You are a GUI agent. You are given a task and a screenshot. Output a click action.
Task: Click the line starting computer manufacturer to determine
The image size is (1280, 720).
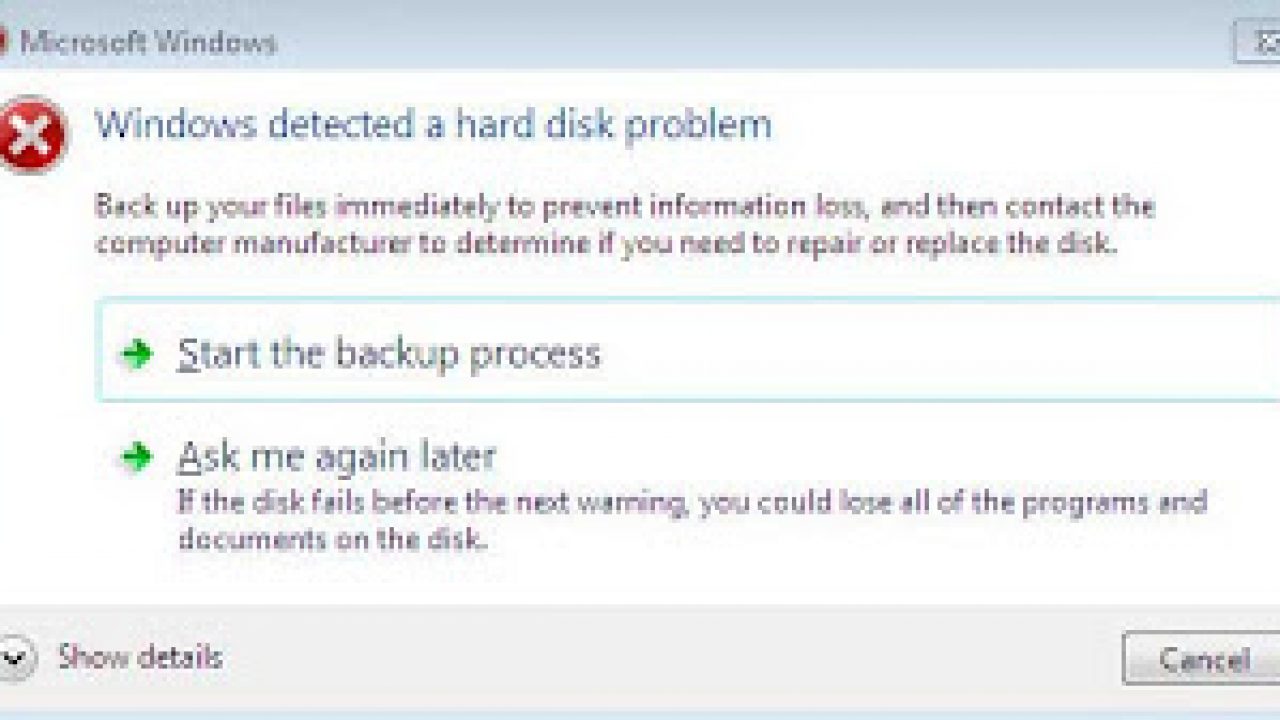click(604, 244)
